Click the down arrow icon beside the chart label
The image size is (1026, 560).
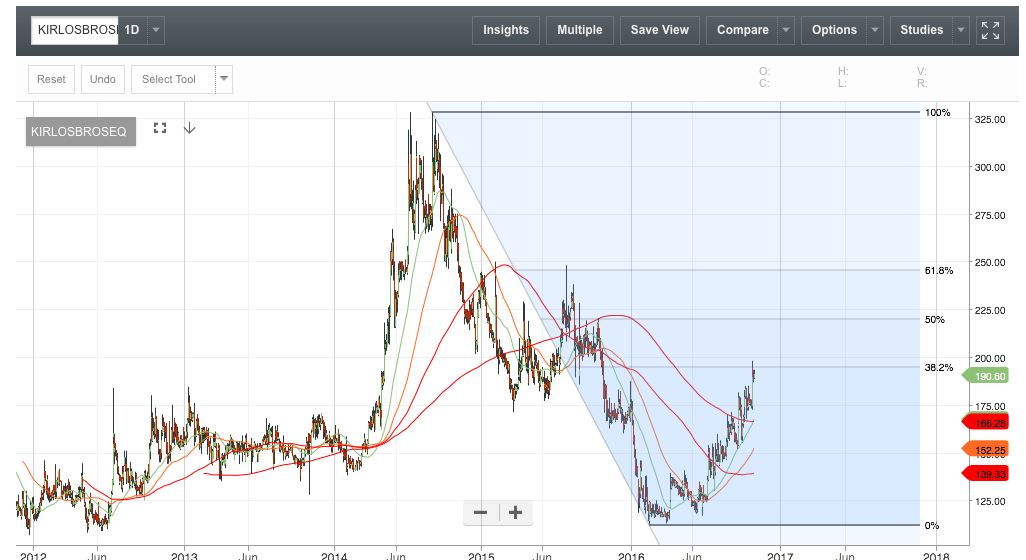(189, 128)
